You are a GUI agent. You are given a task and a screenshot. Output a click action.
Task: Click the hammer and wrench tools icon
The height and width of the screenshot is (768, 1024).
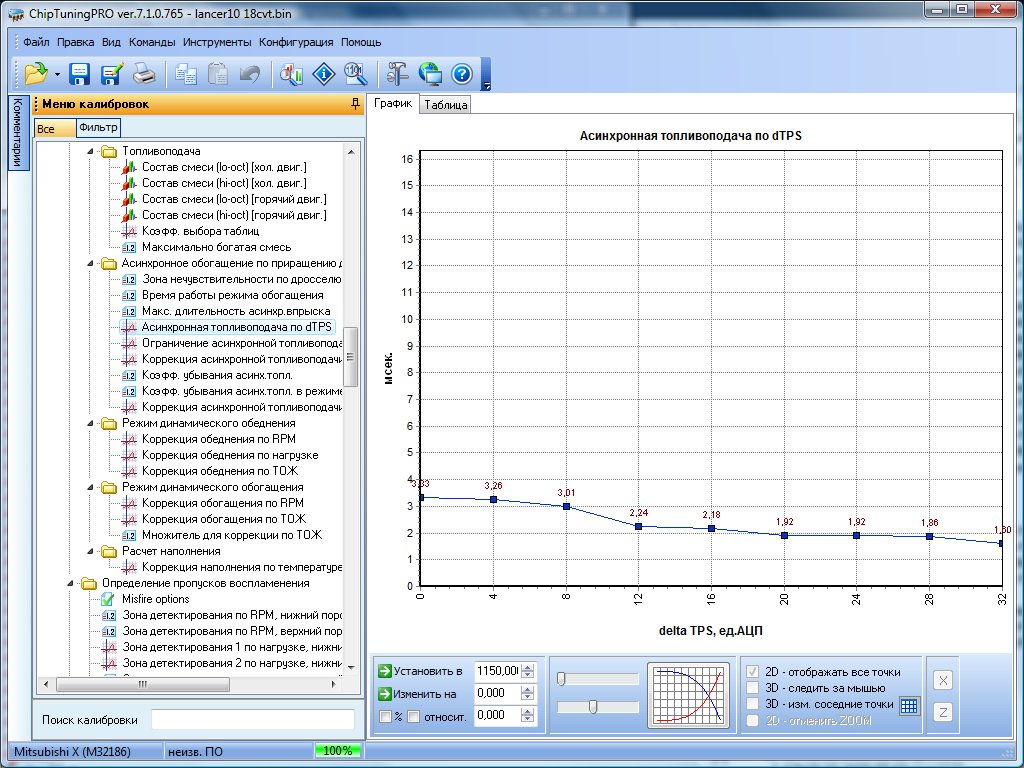[398, 73]
